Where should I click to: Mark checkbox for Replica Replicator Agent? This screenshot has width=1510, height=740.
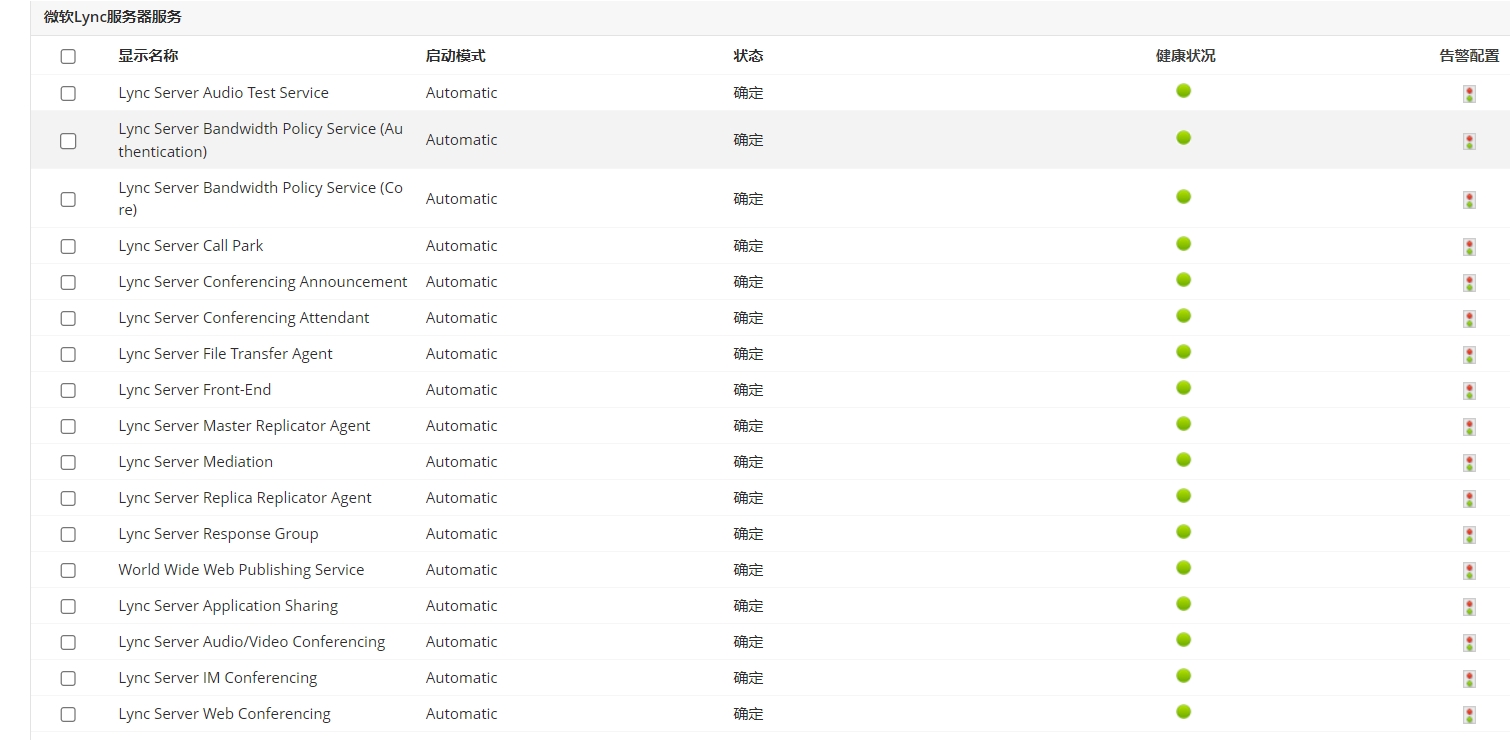point(68,498)
